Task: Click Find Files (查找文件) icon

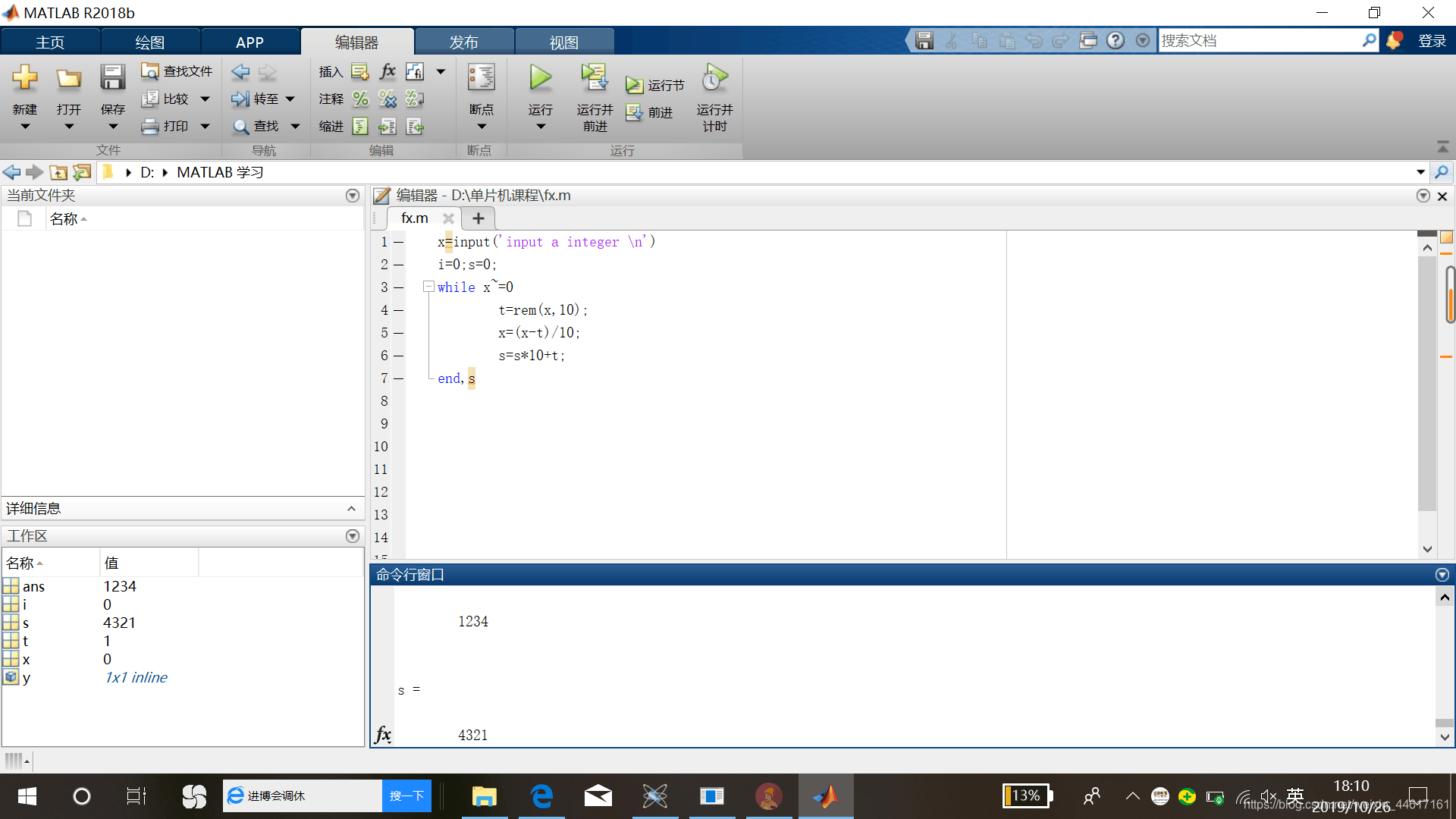Action: (x=150, y=71)
